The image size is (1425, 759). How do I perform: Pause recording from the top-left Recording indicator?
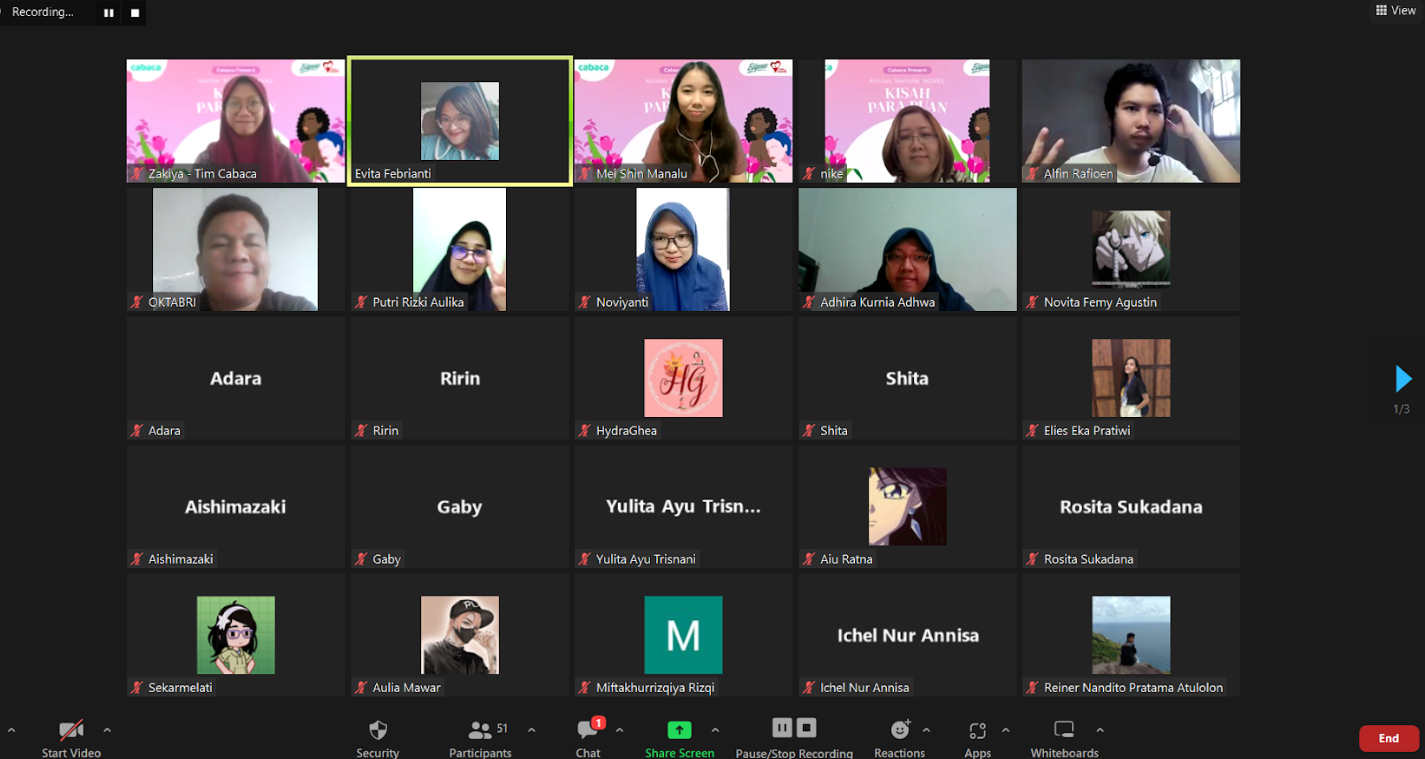109,13
